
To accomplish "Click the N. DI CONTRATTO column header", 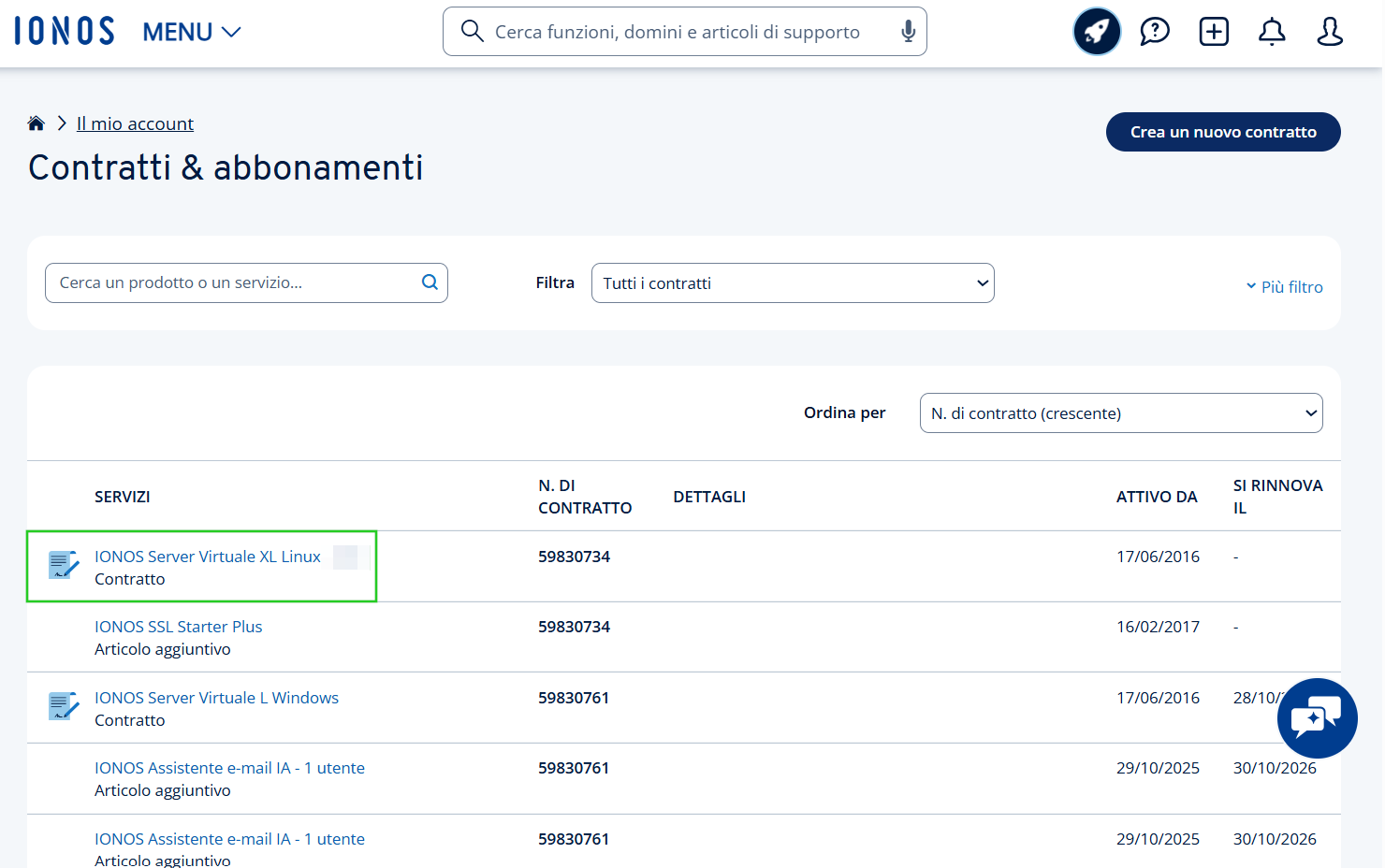I will 585,497.
